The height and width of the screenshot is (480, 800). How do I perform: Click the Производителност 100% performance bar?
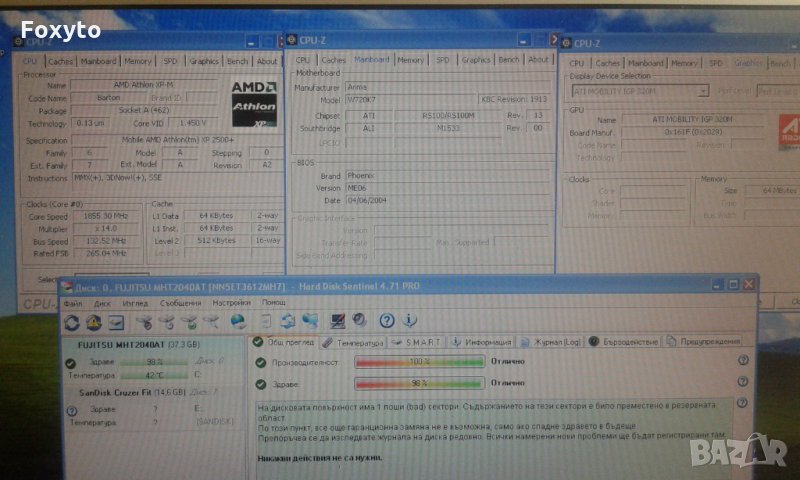420,361
